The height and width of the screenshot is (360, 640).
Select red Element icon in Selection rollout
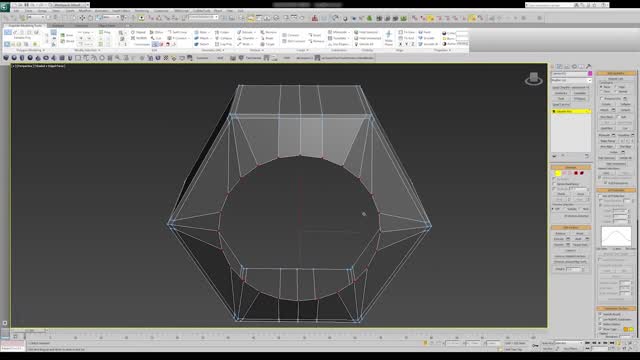[x=582, y=173]
